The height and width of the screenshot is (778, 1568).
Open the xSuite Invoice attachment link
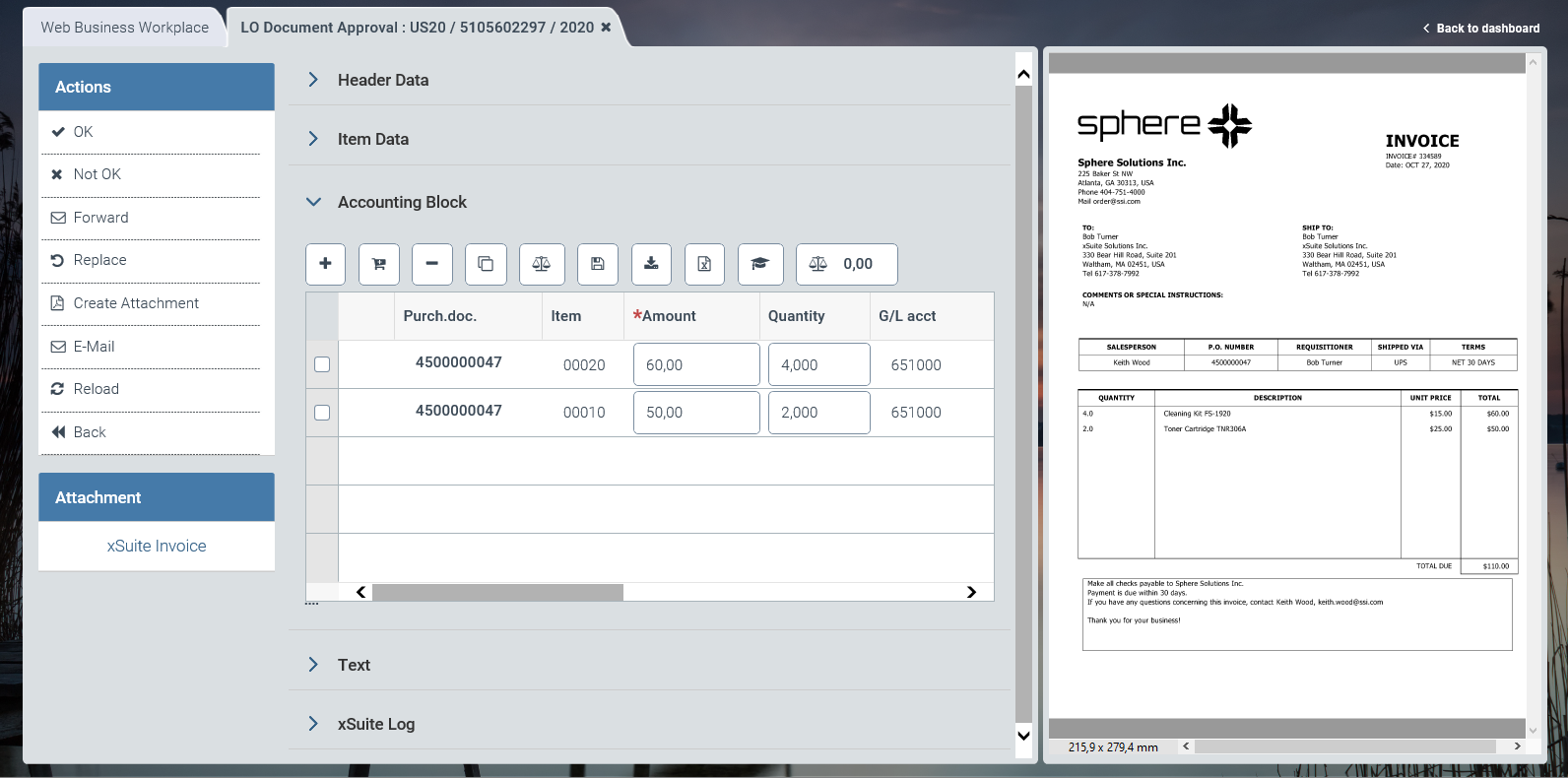tap(157, 546)
